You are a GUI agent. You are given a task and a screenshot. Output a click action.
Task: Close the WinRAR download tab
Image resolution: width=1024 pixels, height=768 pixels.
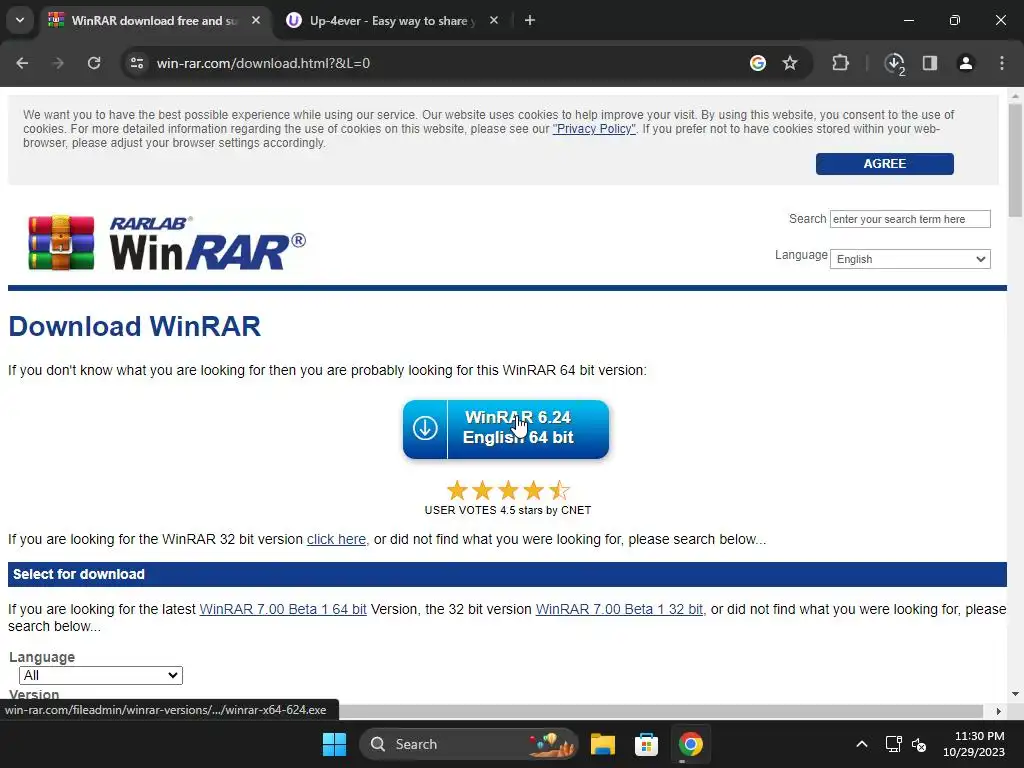click(x=256, y=21)
